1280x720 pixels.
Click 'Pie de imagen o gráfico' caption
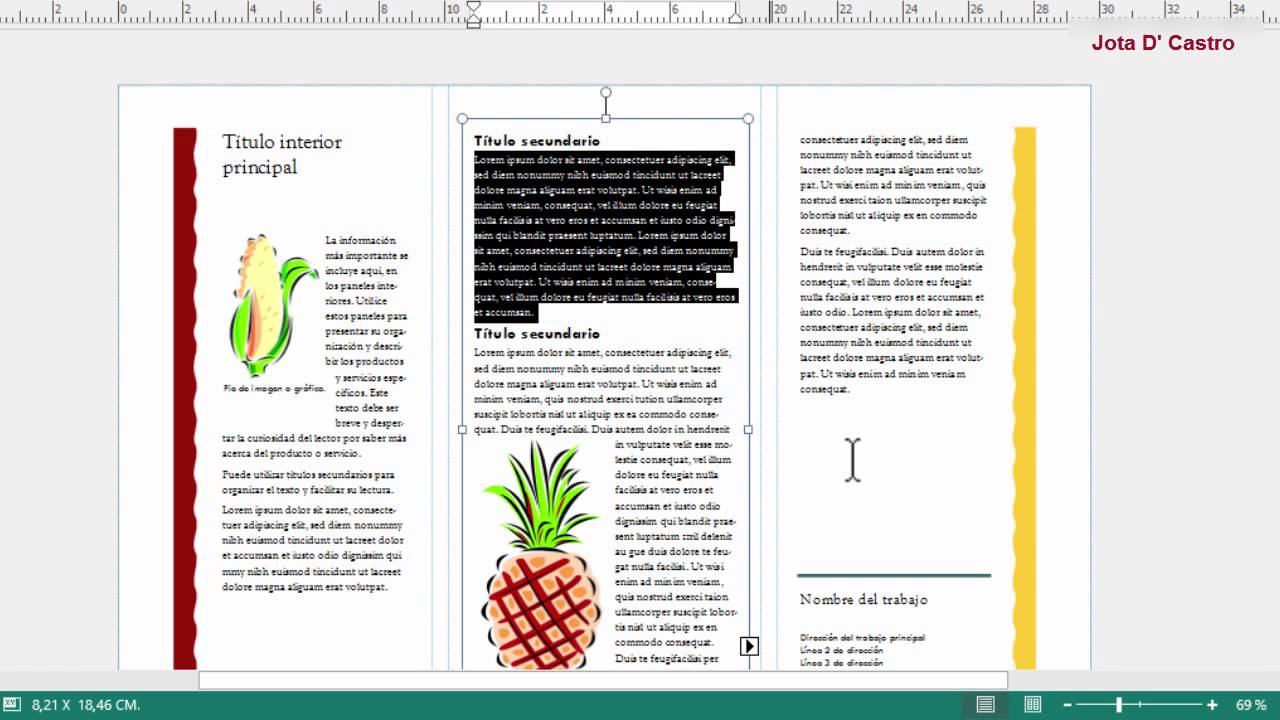(x=275, y=388)
